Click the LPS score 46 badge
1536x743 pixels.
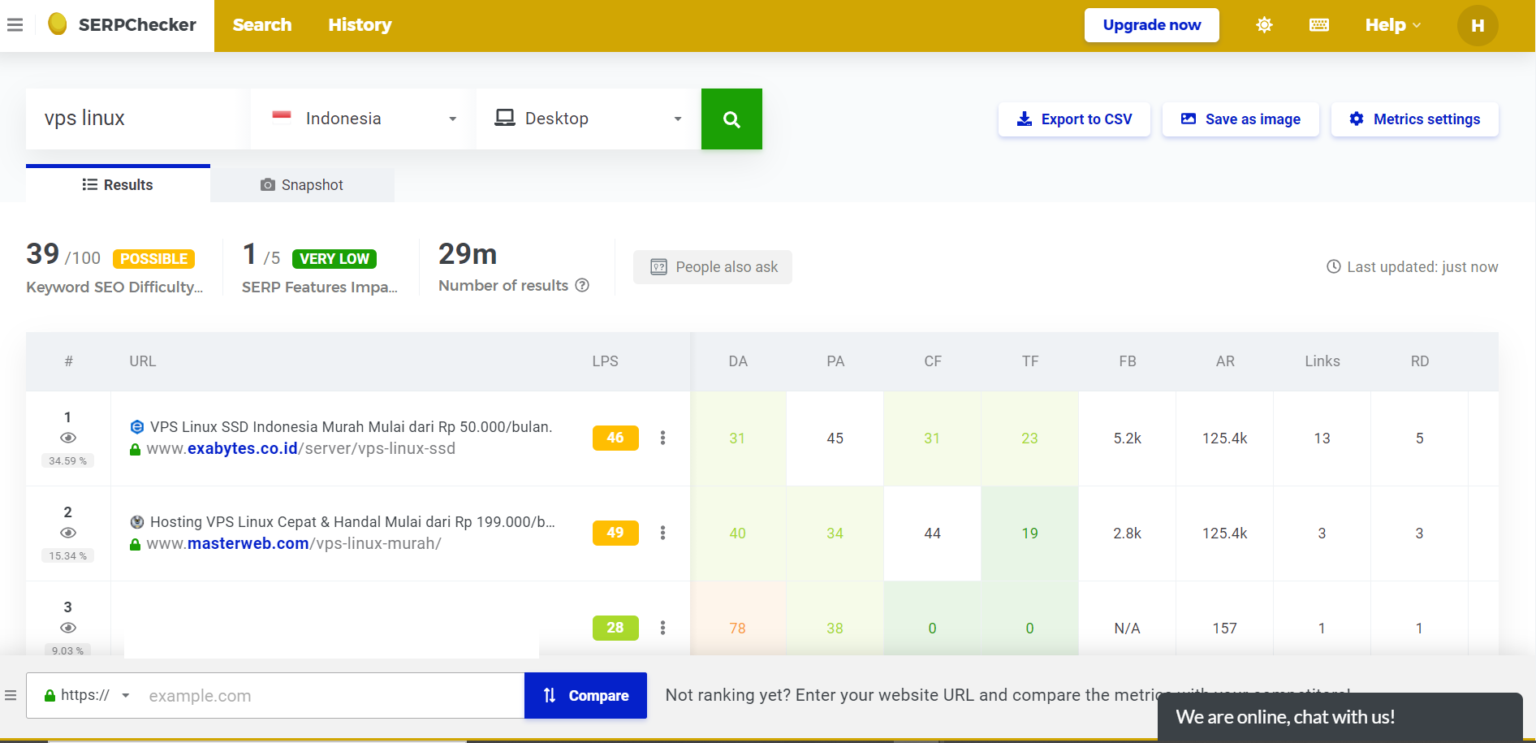point(615,438)
